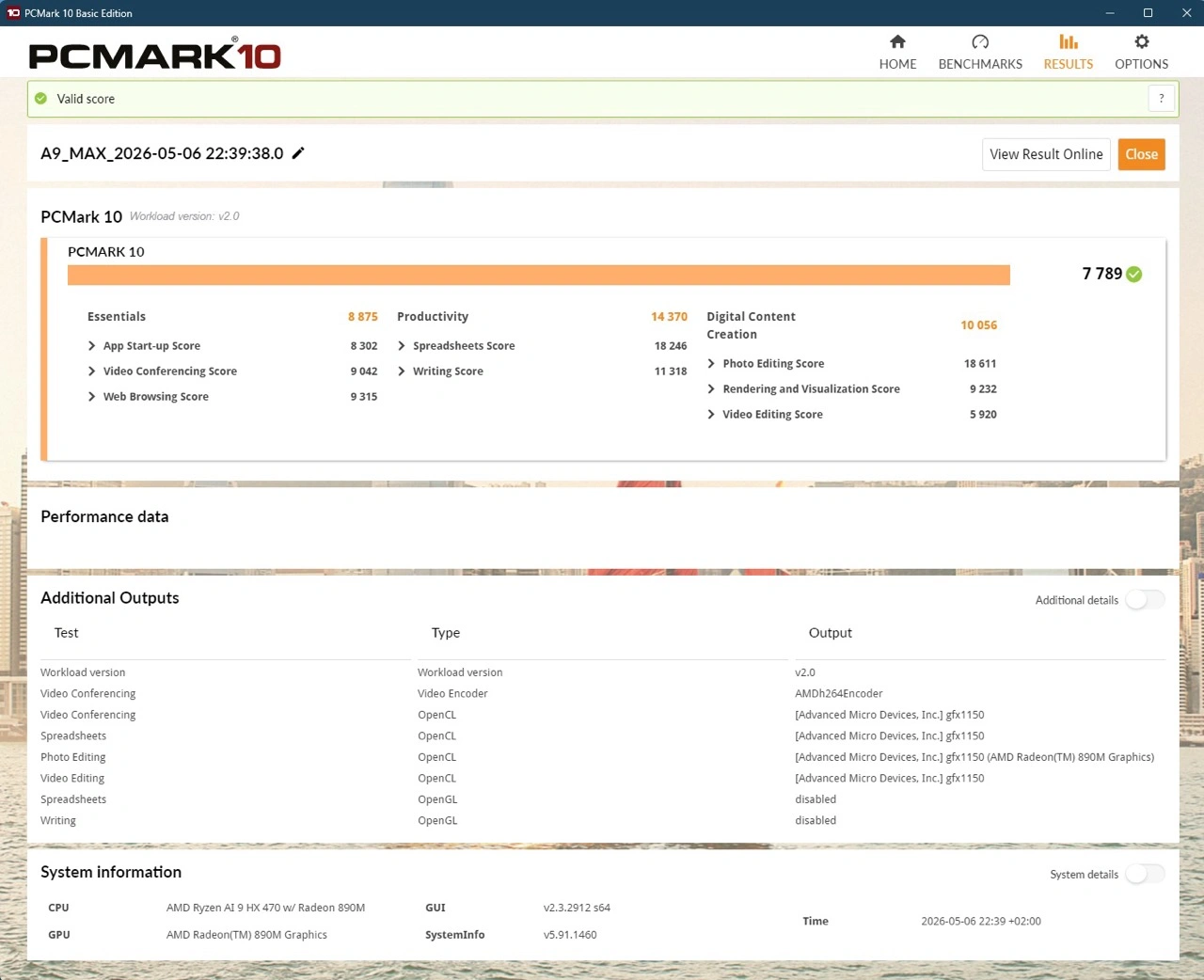Click the Time value 2026-05-06 22:39 +02:00
The height and width of the screenshot is (980, 1204).
click(x=981, y=922)
